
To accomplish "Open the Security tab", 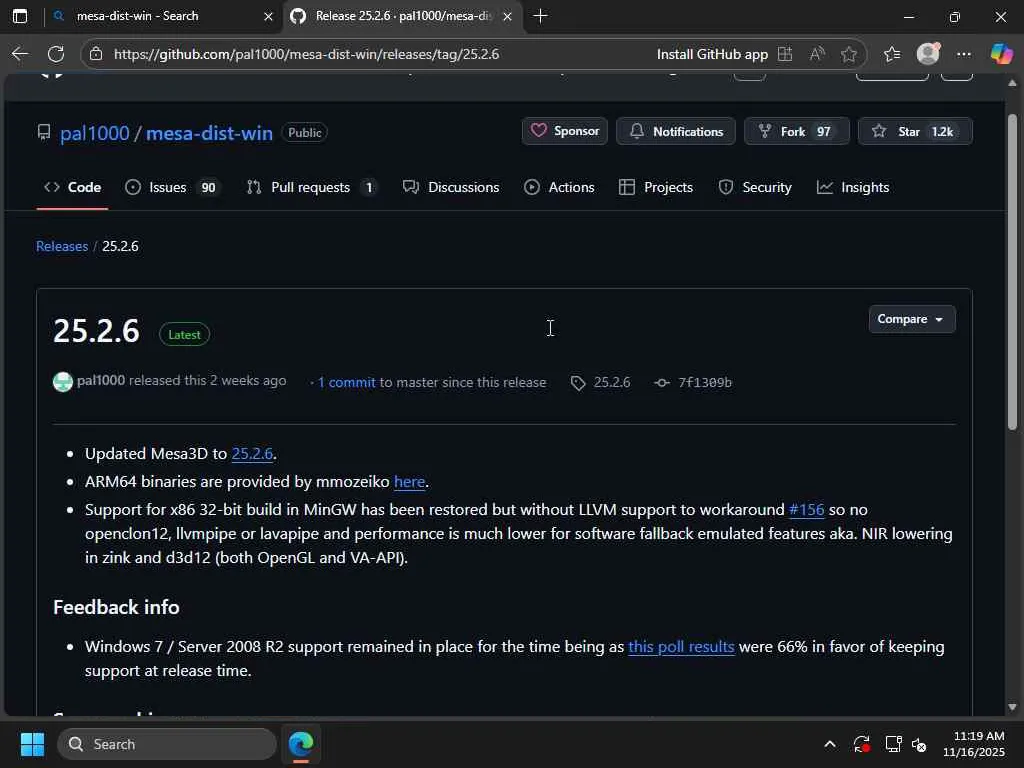I will coord(755,187).
